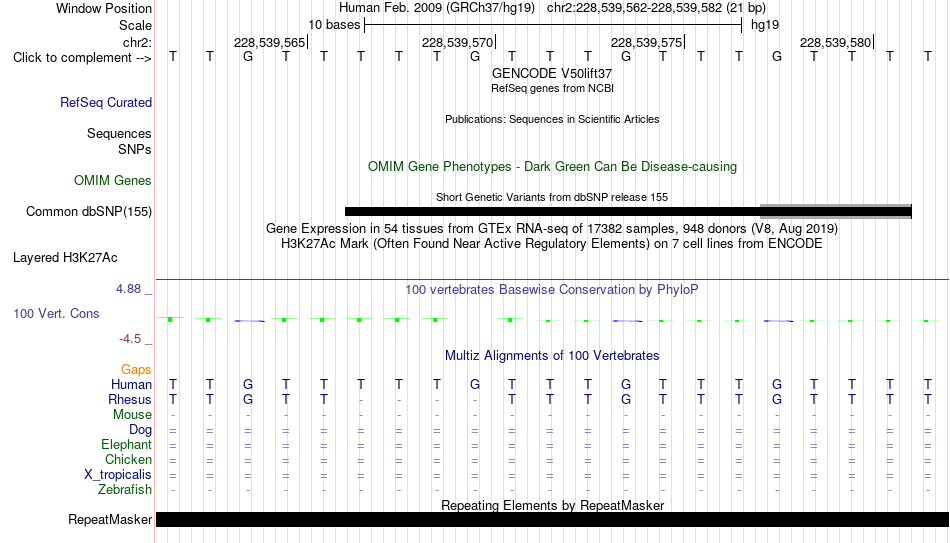Click the chr2: ruler label
Screen dimensions: 950x543
[x=138, y=42]
